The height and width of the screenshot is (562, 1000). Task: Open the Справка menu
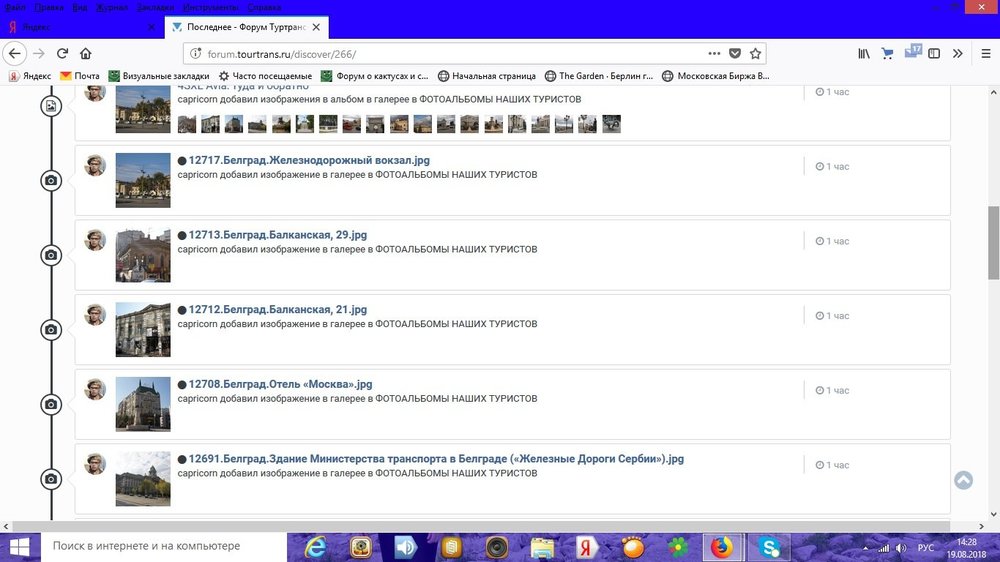click(x=264, y=7)
